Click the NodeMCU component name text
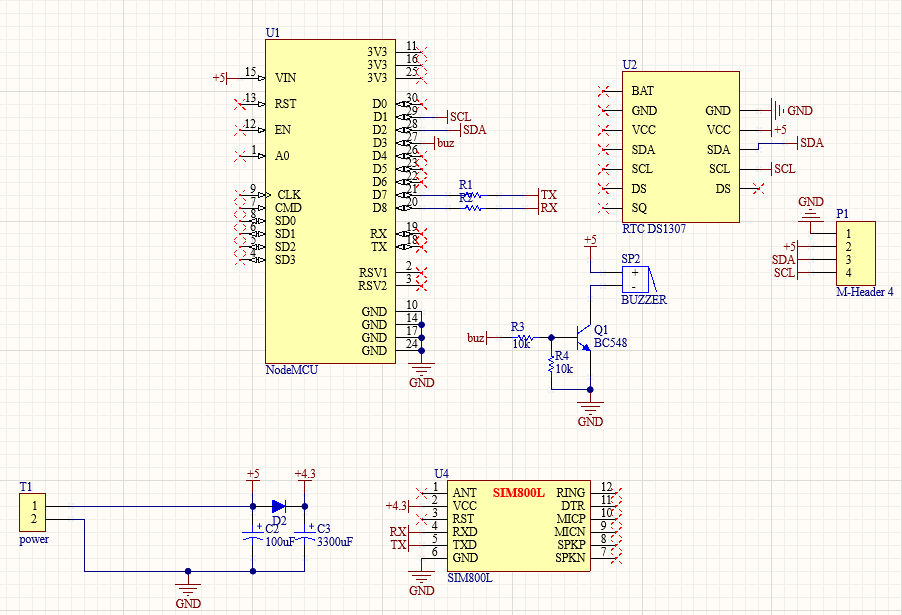Viewport: 902px width, 615px height. point(292,370)
